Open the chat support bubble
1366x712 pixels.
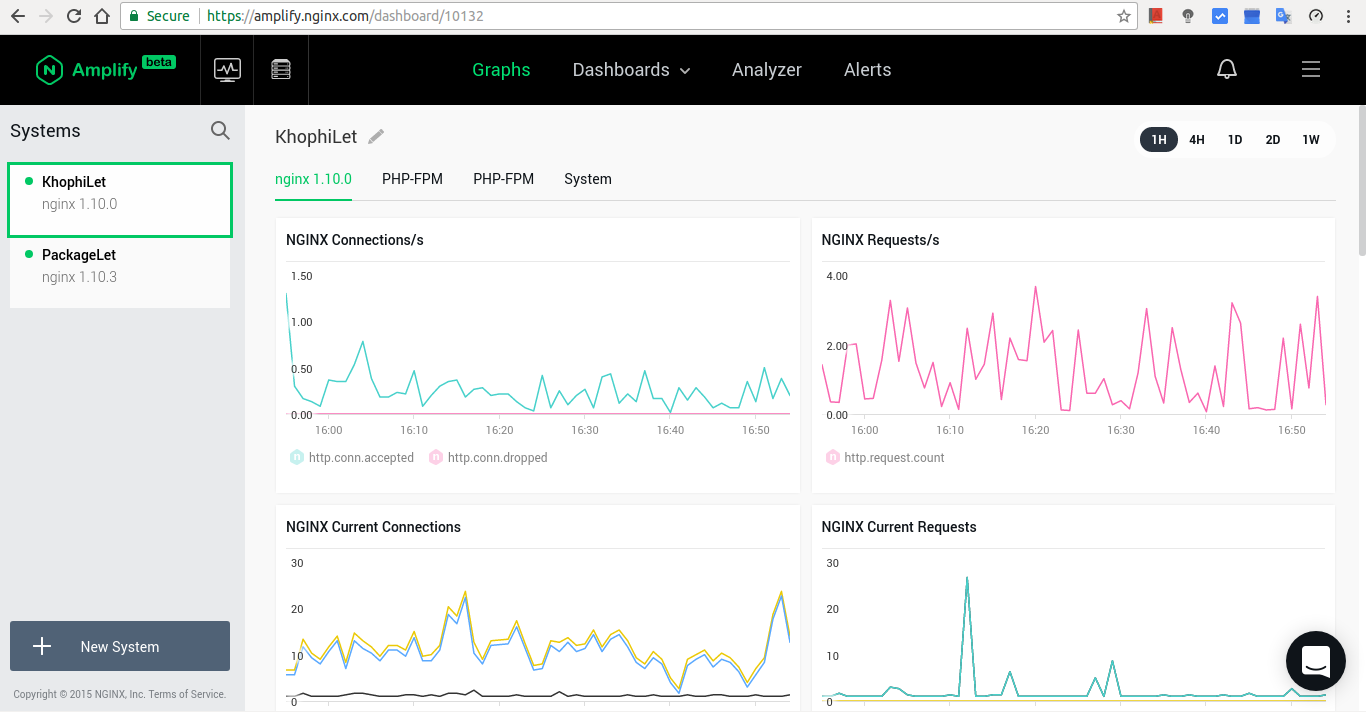pyautogui.click(x=1315, y=661)
